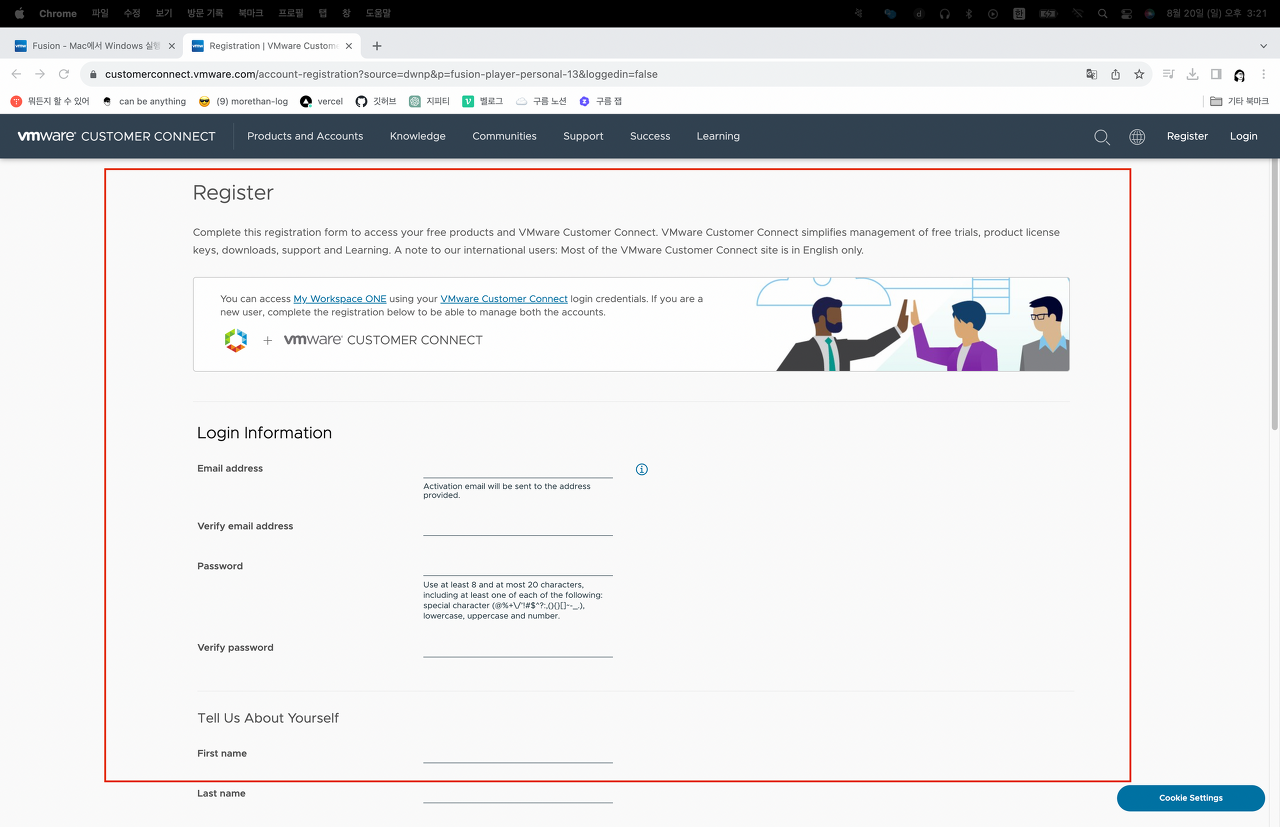Click the translate page icon
The width and height of the screenshot is (1280, 827).
[1091, 74]
